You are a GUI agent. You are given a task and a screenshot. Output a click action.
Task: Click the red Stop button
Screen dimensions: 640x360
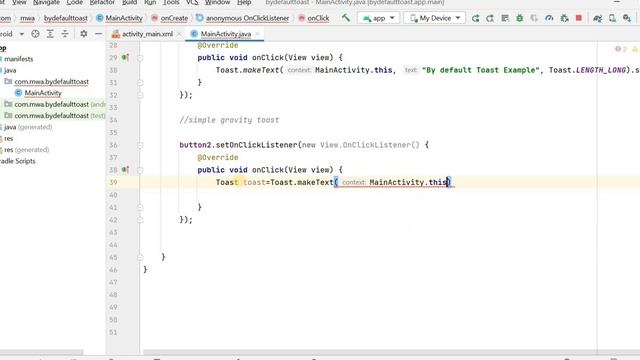point(579,18)
